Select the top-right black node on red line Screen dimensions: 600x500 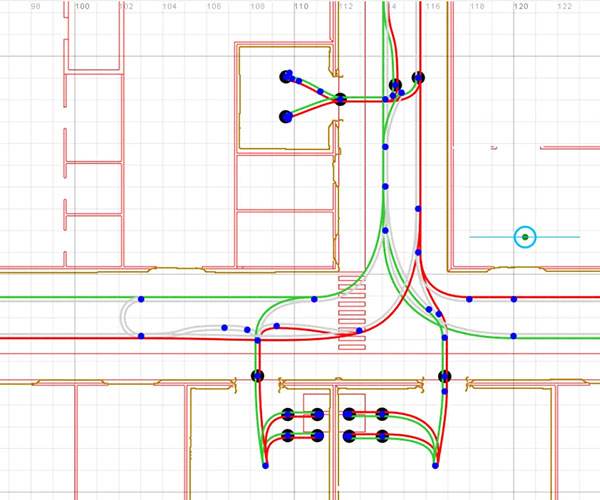[418, 77]
